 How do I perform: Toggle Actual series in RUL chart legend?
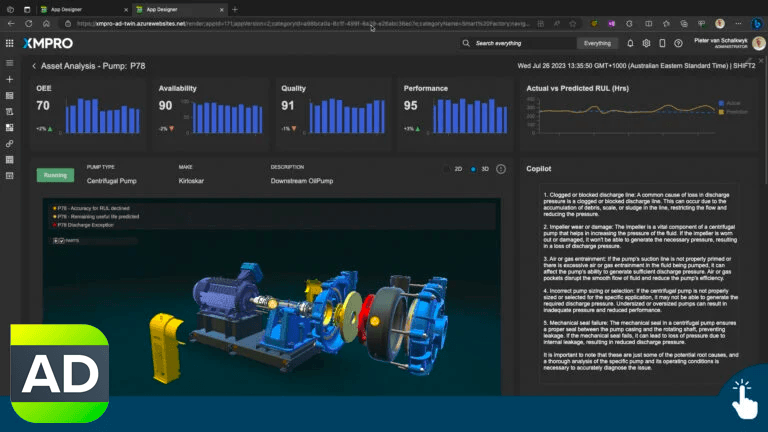click(x=728, y=102)
